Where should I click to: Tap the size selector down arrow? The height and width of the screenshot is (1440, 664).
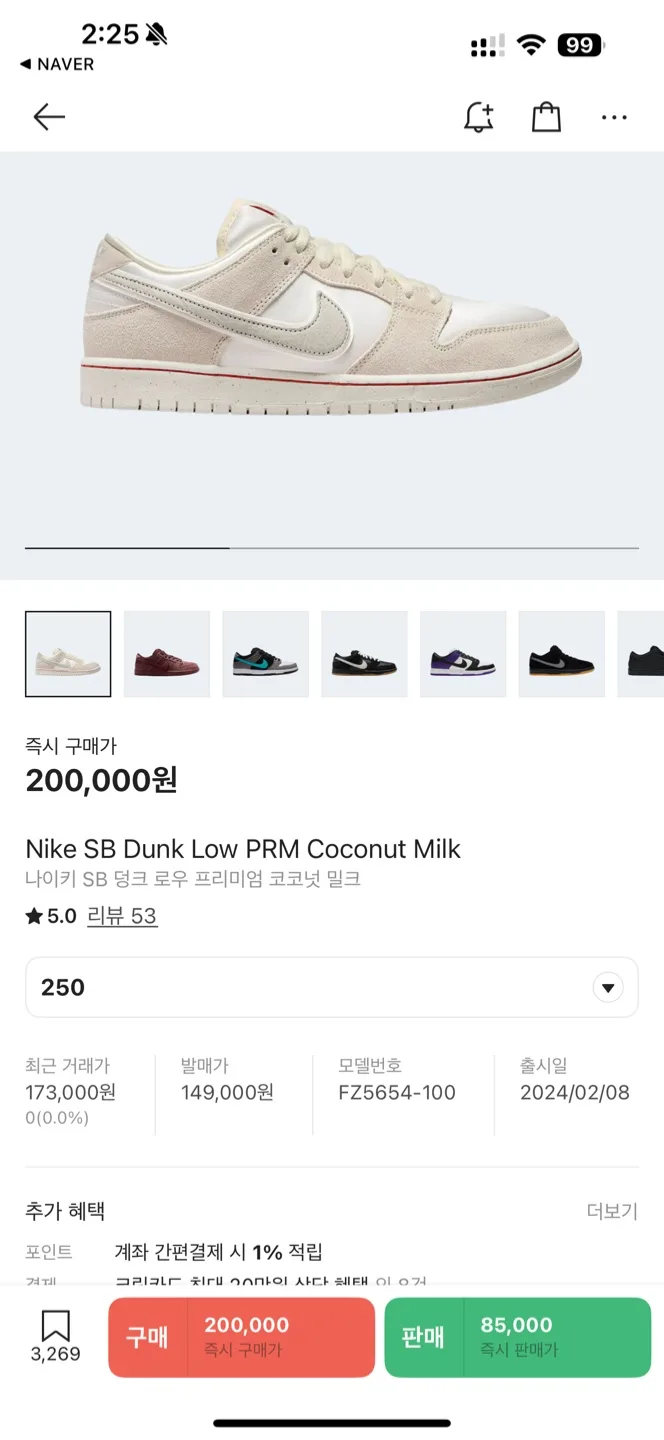point(607,988)
